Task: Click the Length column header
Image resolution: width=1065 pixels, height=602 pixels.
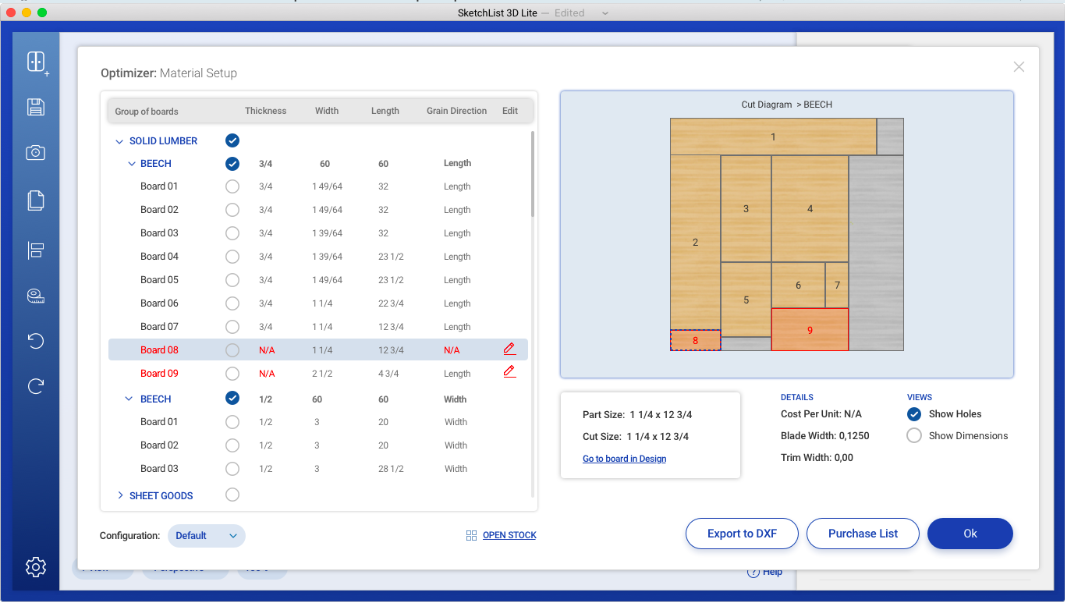Action: (x=385, y=111)
